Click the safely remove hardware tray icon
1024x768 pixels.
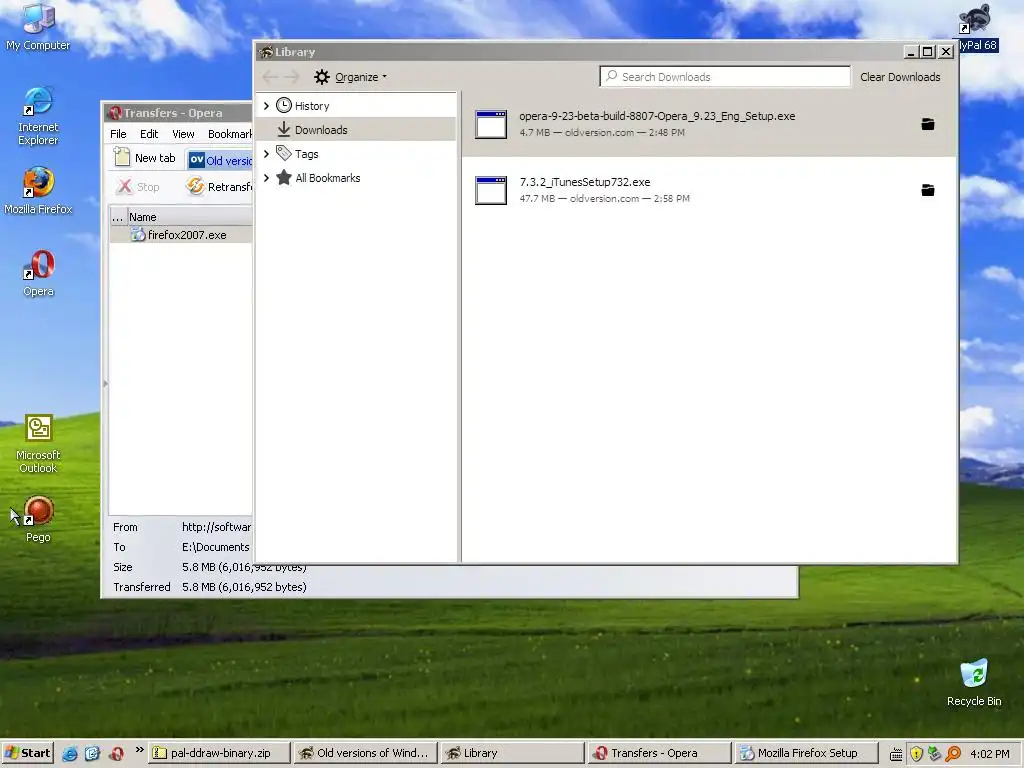pos(935,754)
